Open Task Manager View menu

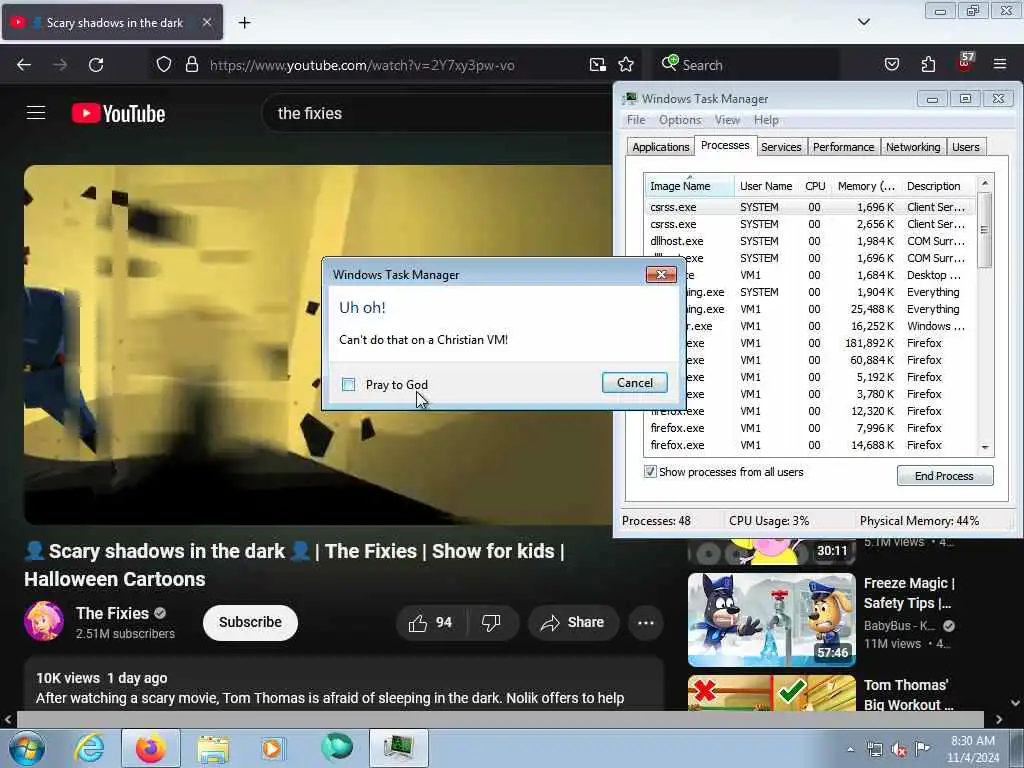coord(727,120)
